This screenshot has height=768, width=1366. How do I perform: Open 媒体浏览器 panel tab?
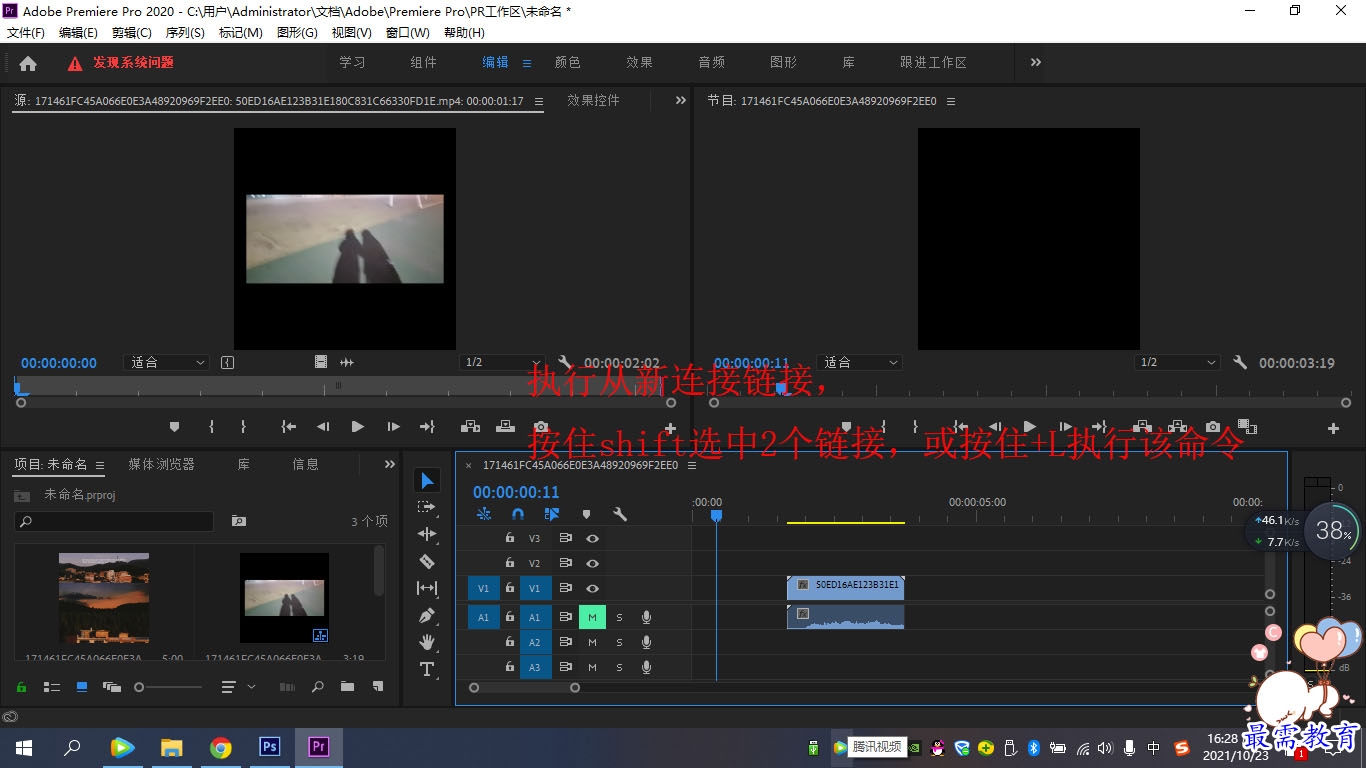click(x=162, y=464)
